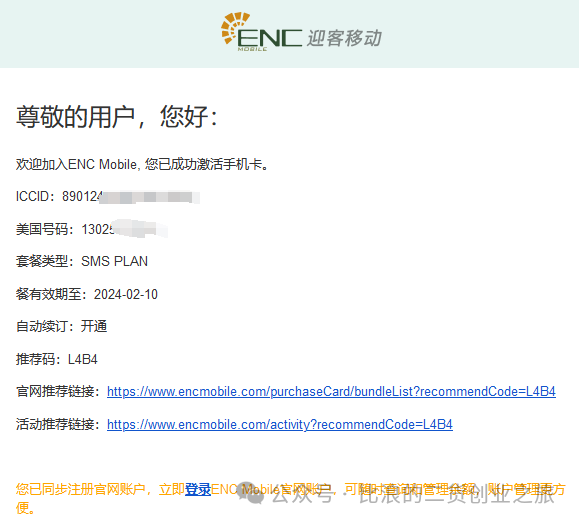579x524 pixels.
Task: Click the 推荐码 L4B4 referral code
Action: click(x=56, y=359)
